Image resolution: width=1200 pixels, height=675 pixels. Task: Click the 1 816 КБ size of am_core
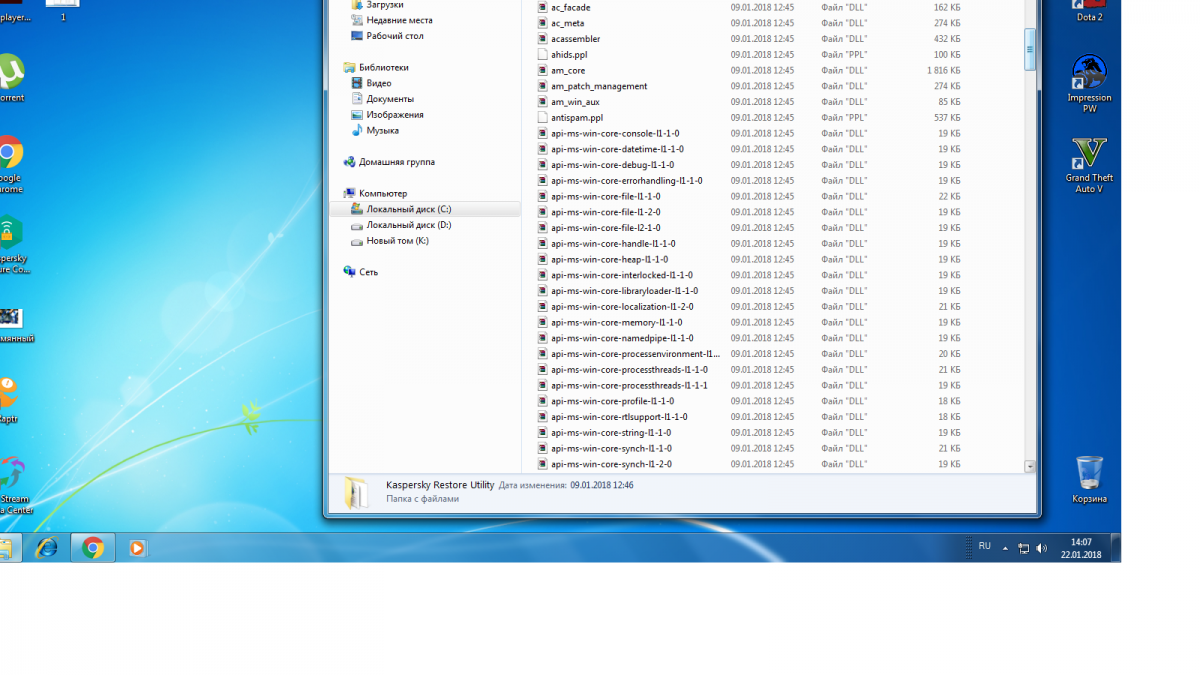tap(943, 71)
